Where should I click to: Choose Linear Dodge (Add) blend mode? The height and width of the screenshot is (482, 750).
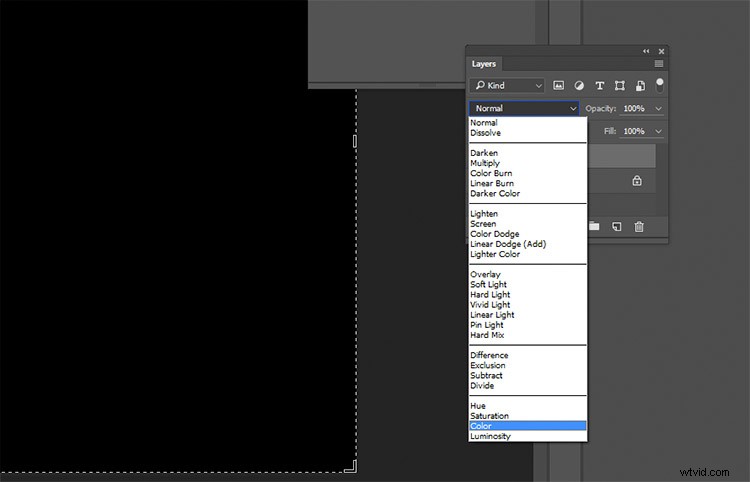click(x=528, y=244)
